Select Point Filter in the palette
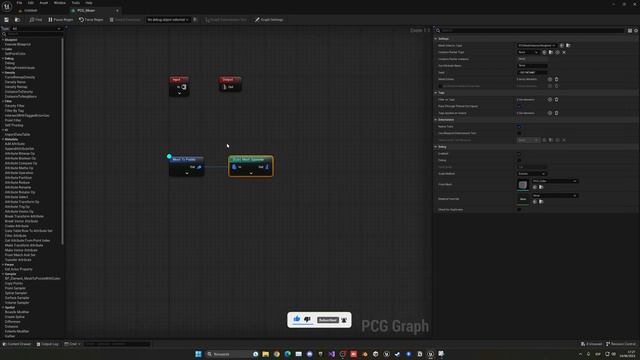Viewport: 640px width, 360px height. pyautogui.click(x=13, y=120)
